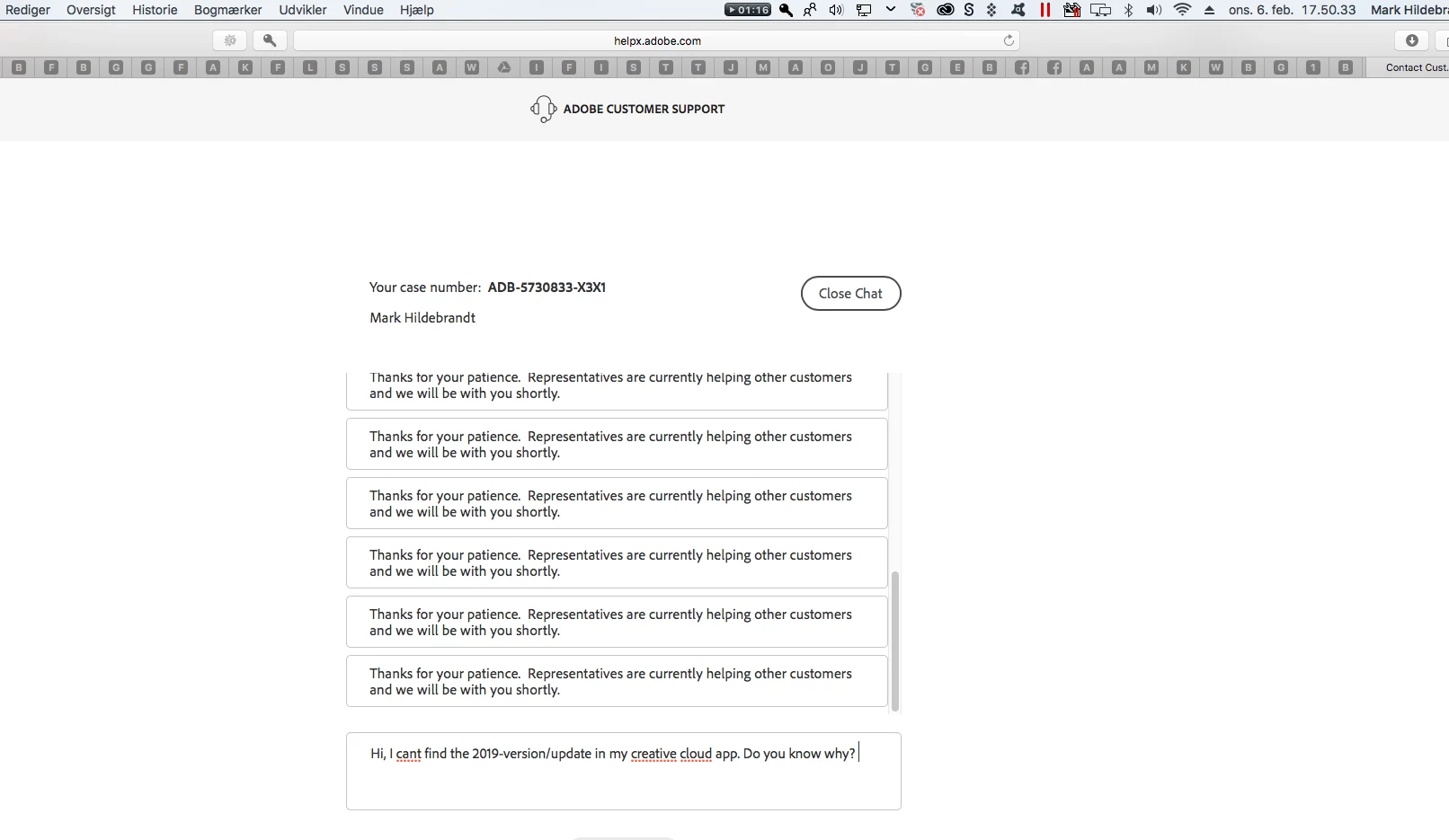Open the Mark Hildebrandt user menu in menu bar

click(1409, 10)
